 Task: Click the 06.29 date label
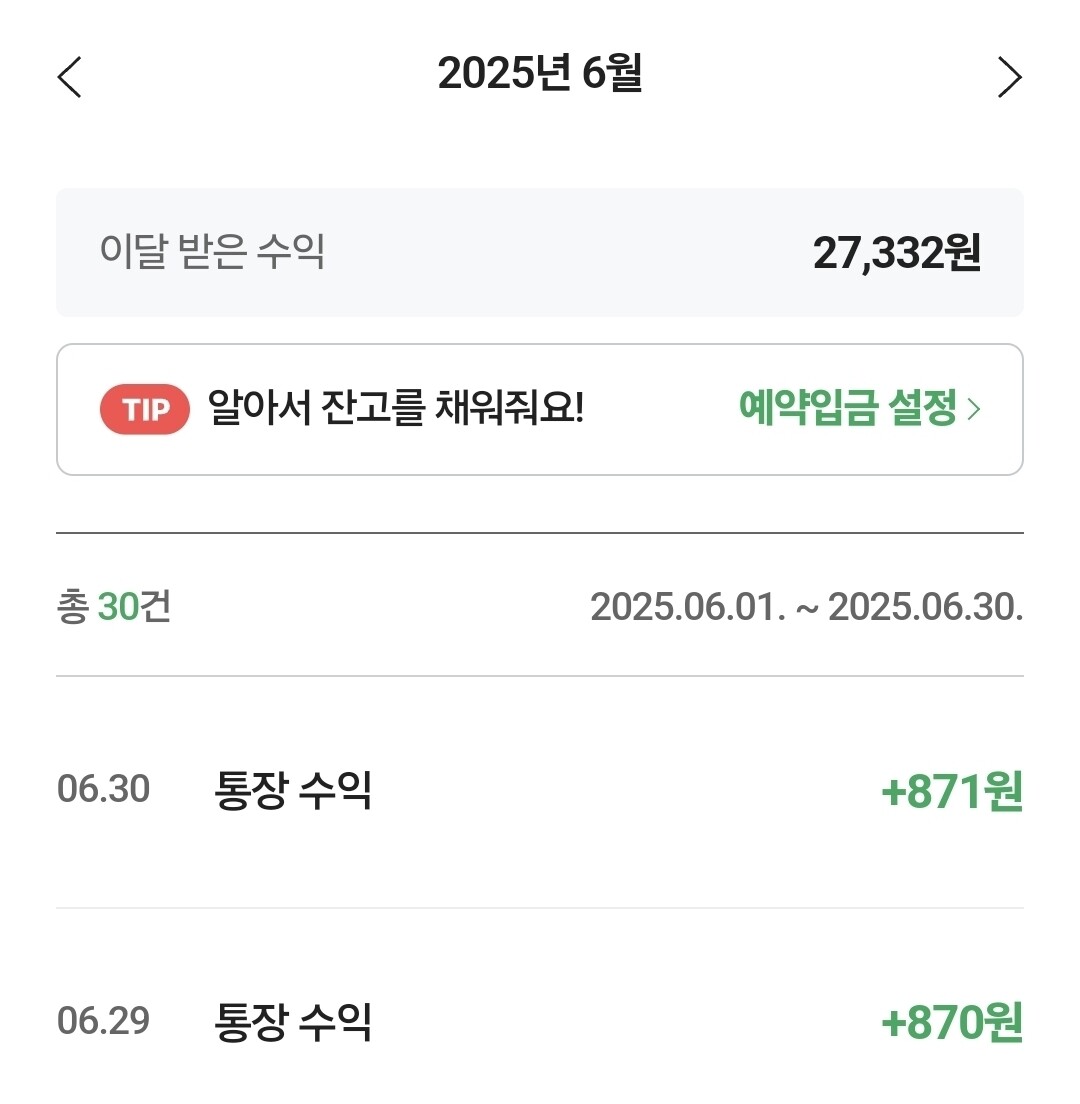[103, 1022]
